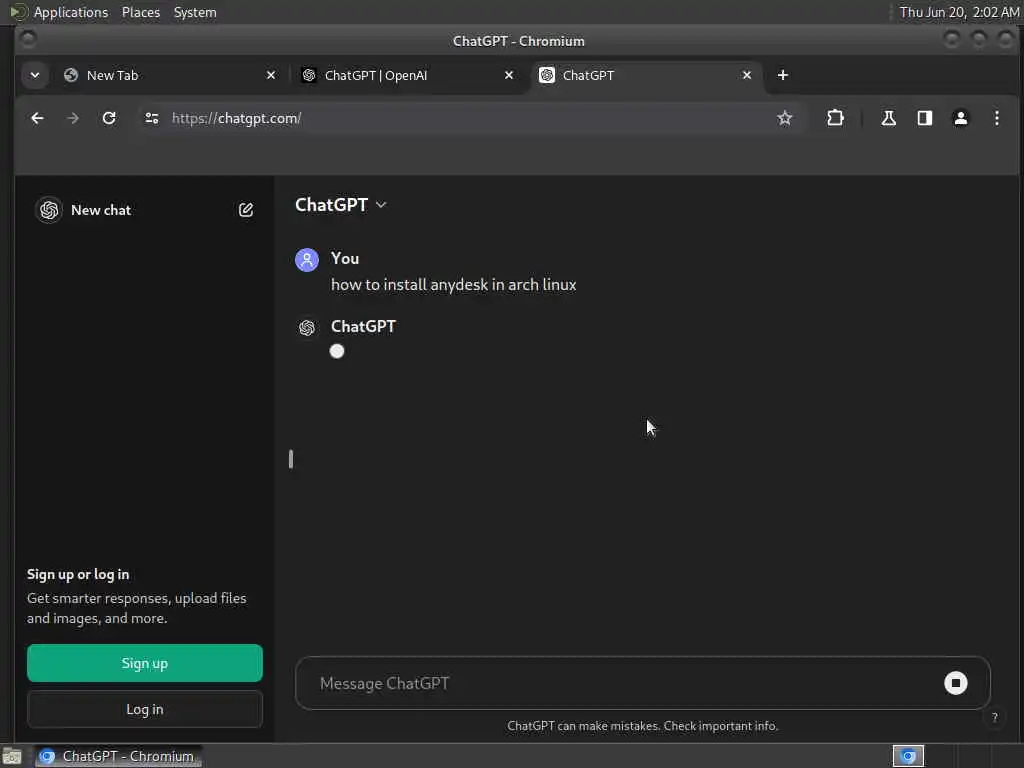1024x768 pixels.
Task: Close the New Tab tab
Action: pos(271,75)
